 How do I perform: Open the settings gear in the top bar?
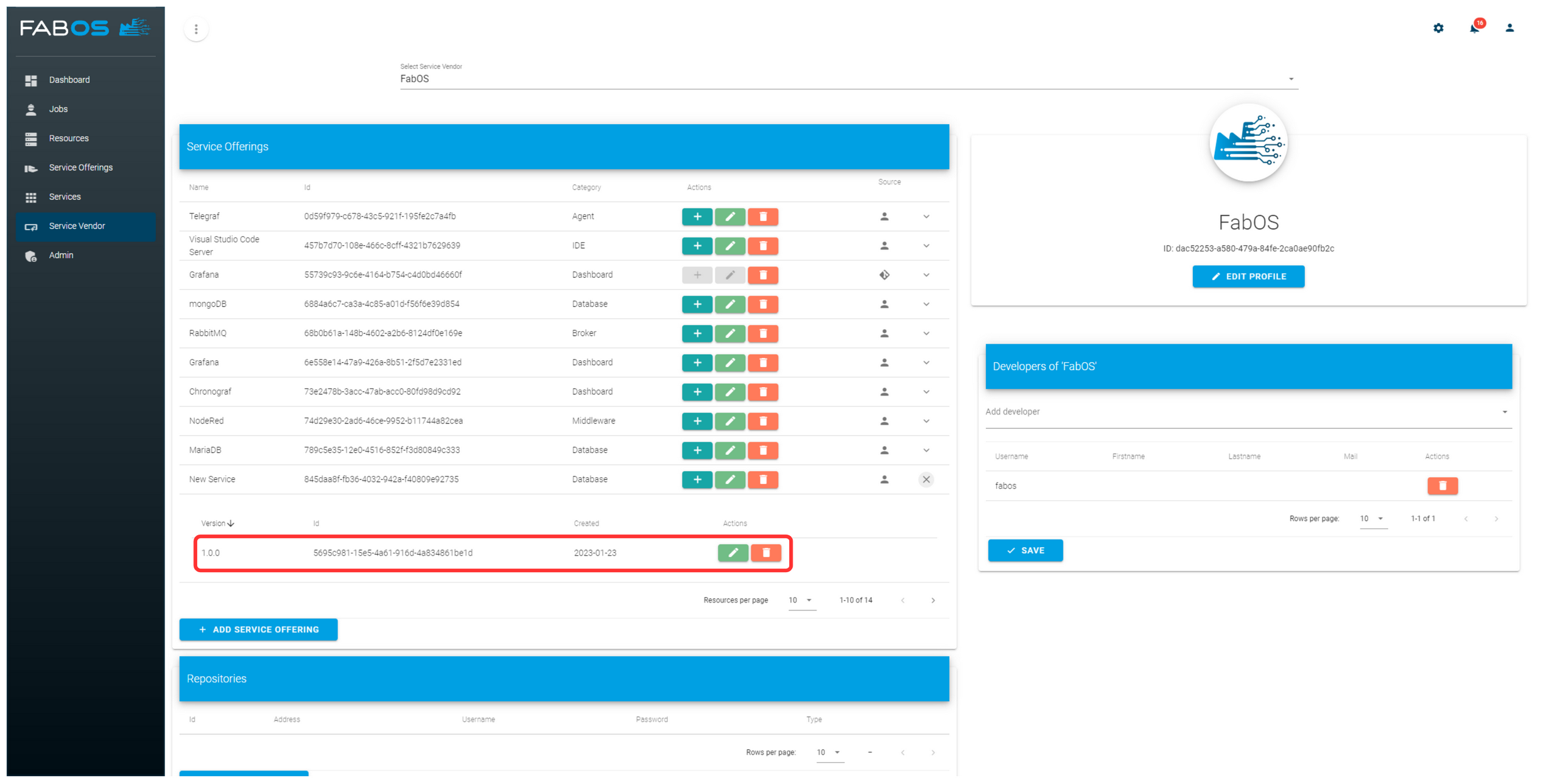(x=1438, y=28)
